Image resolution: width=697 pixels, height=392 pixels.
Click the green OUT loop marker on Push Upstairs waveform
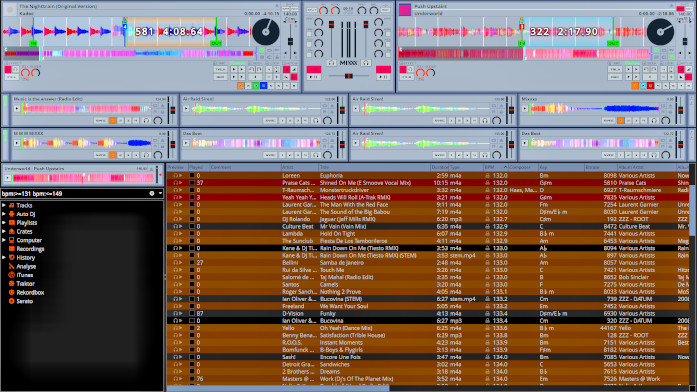coord(613,43)
